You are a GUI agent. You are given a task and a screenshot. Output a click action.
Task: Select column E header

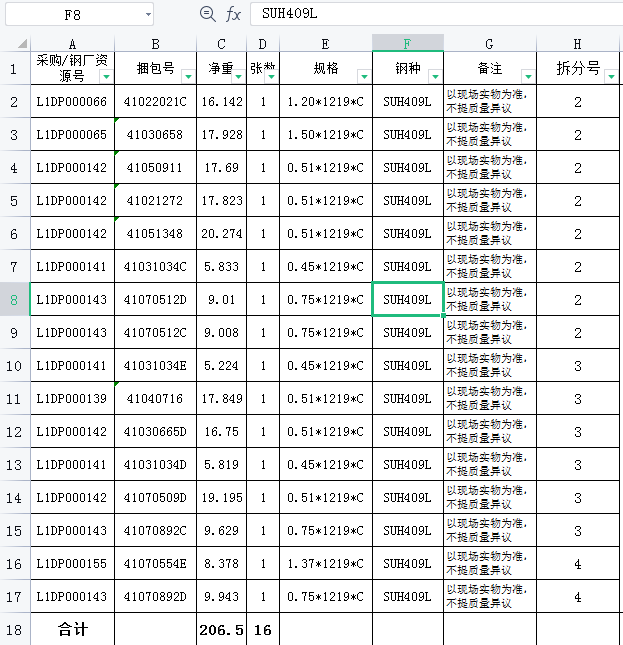pos(325,44)
